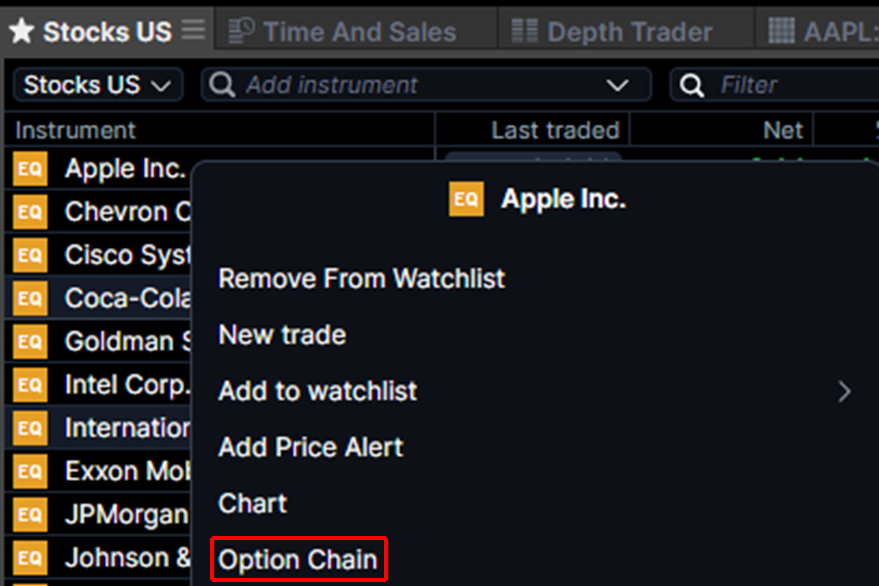Click the EQ badge in context menu header
Viewport: 879px width, 586px height.
(x=466, y=199)
